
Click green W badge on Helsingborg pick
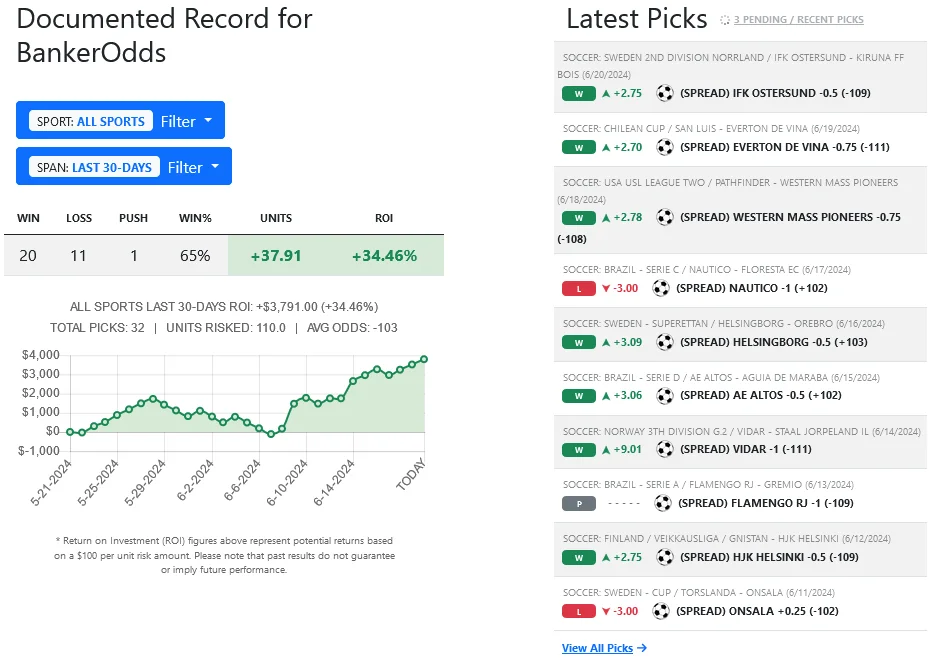click(x=579, y=342)
